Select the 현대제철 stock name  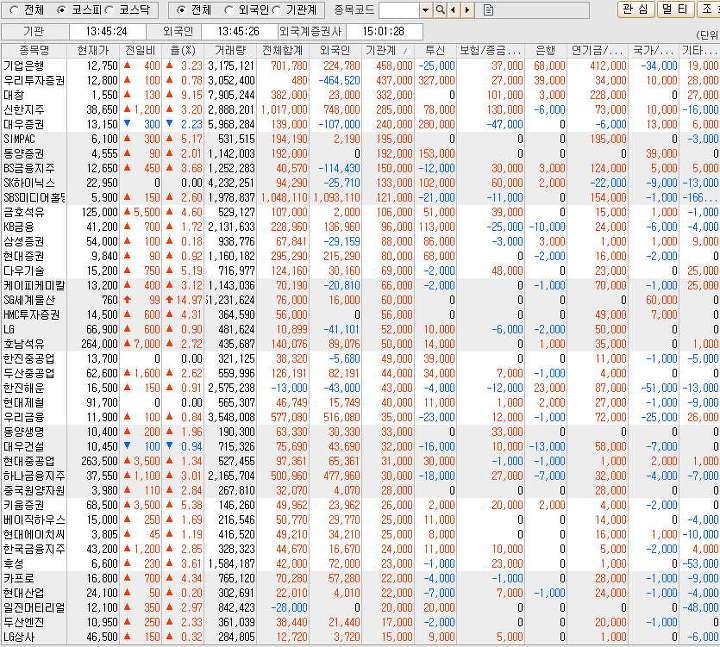pos(23,403)
